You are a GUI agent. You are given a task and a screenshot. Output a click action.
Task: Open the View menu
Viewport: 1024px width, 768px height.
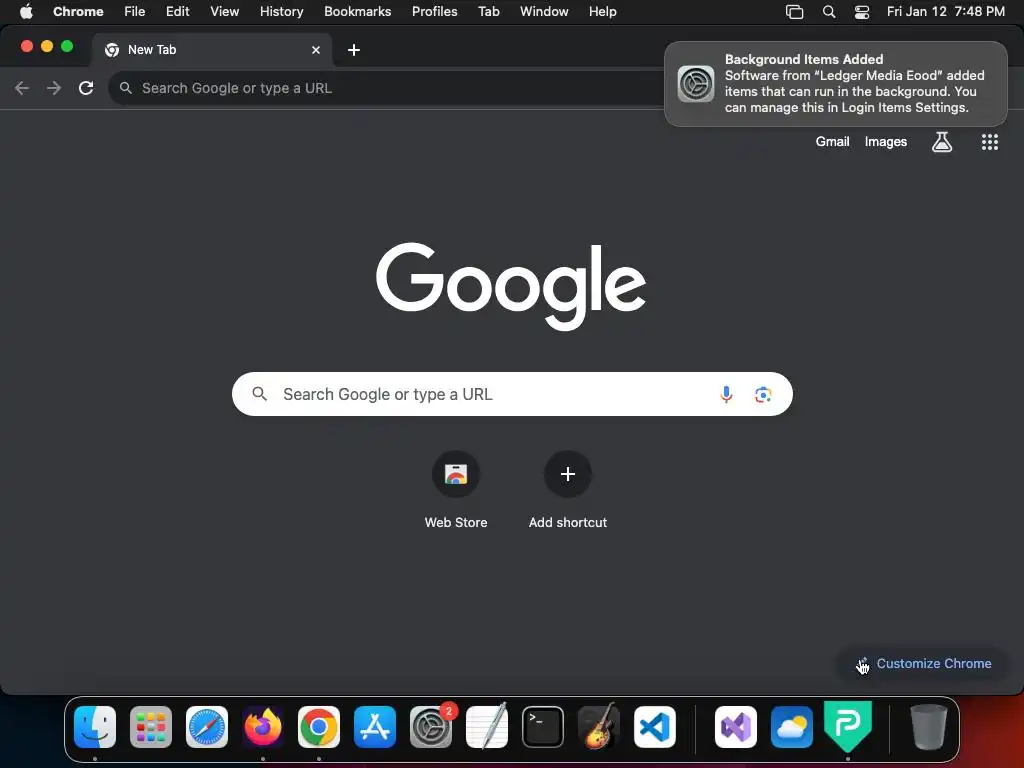(225, 11)
